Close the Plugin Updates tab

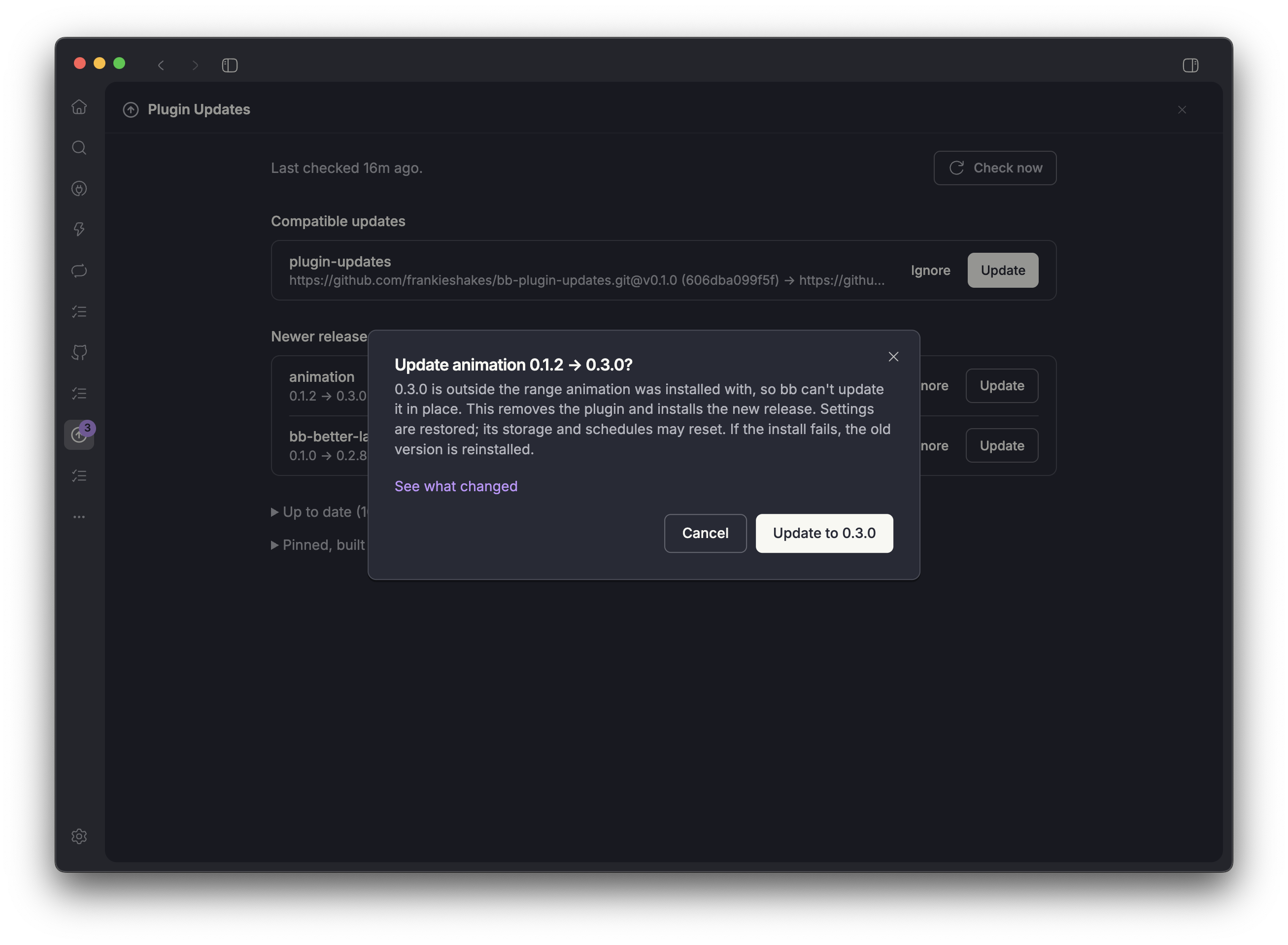(x=1182, y=110)
